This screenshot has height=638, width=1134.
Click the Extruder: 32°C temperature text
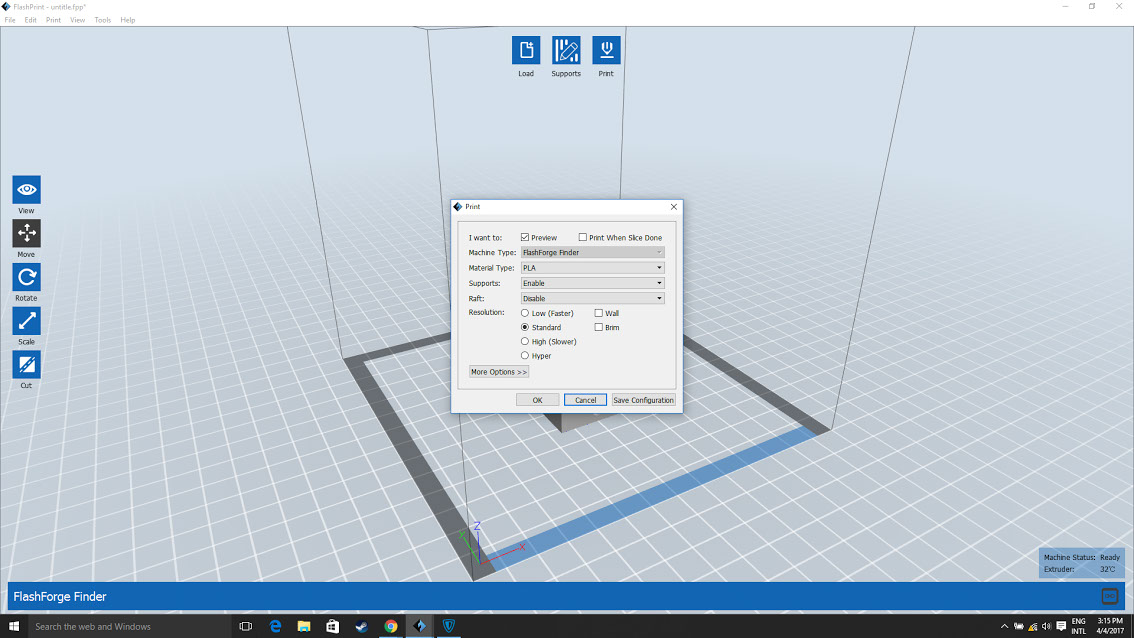tap(1079, 569)
